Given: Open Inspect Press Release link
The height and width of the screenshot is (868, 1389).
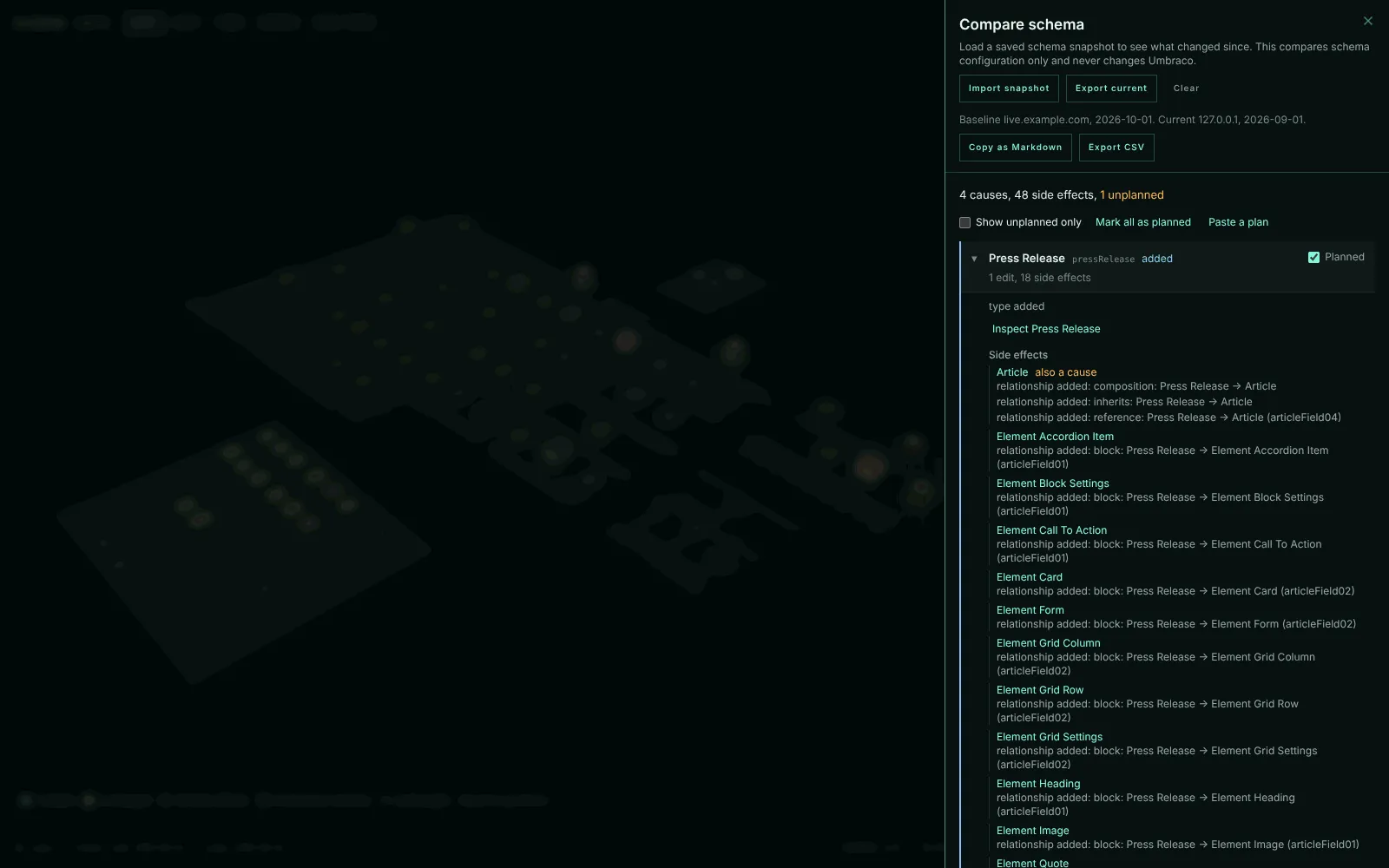Looking at the screenshot, I should pos(1046,329).
